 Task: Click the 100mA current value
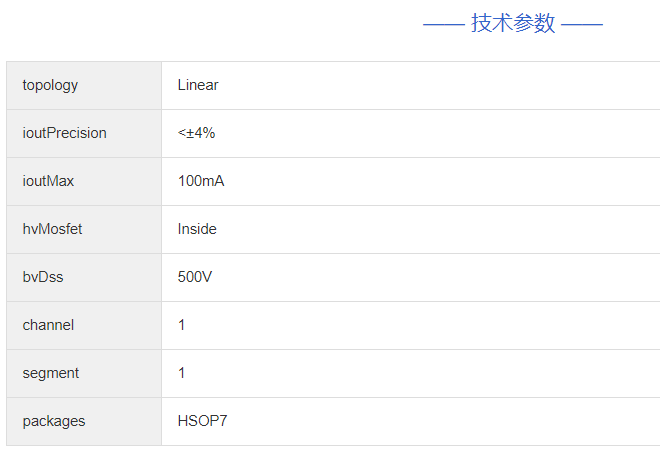[201, 181]
